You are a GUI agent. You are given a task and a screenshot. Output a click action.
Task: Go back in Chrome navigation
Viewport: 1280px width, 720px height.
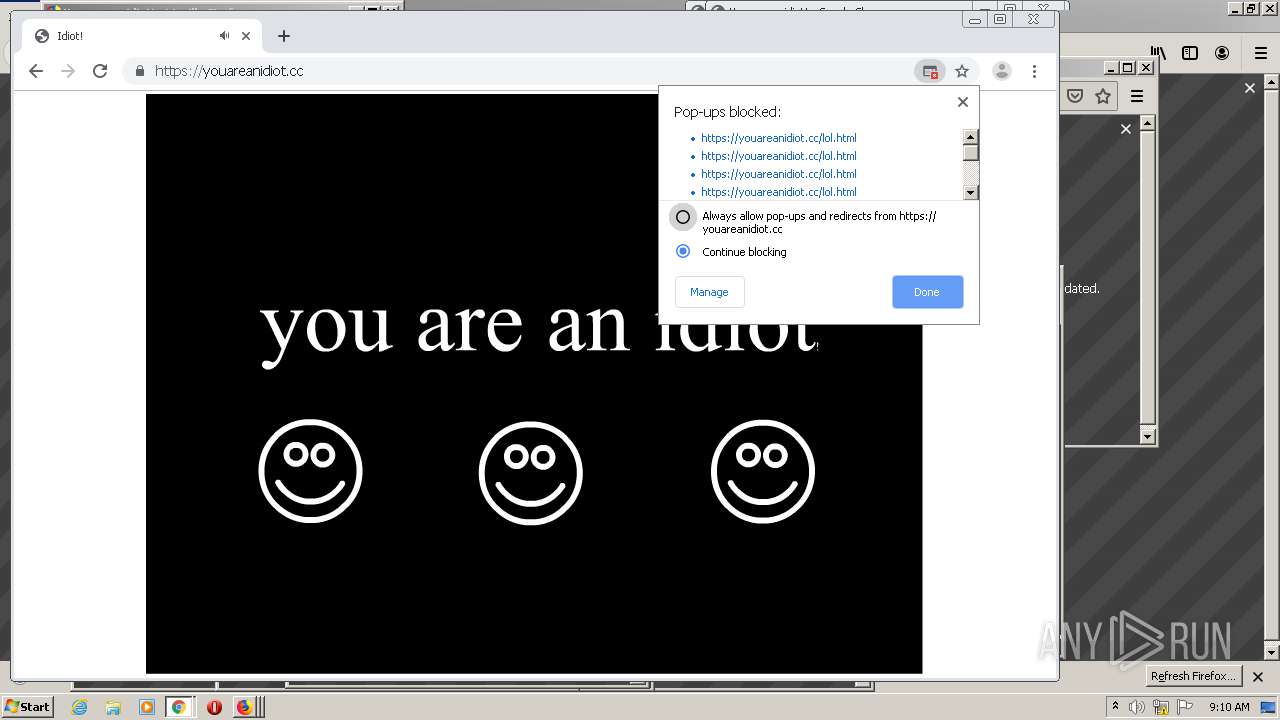[36, 71]
